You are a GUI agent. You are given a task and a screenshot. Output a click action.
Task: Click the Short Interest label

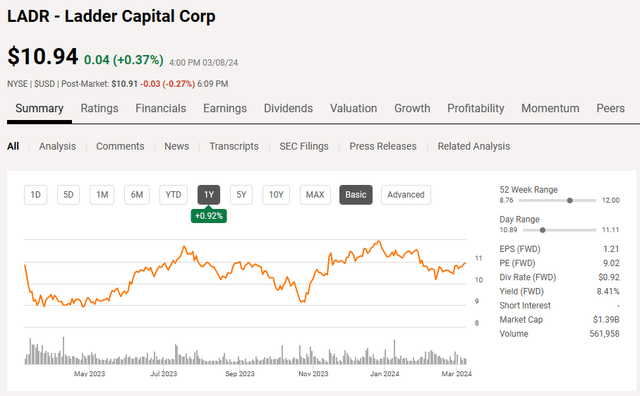[x=525, y=305]
